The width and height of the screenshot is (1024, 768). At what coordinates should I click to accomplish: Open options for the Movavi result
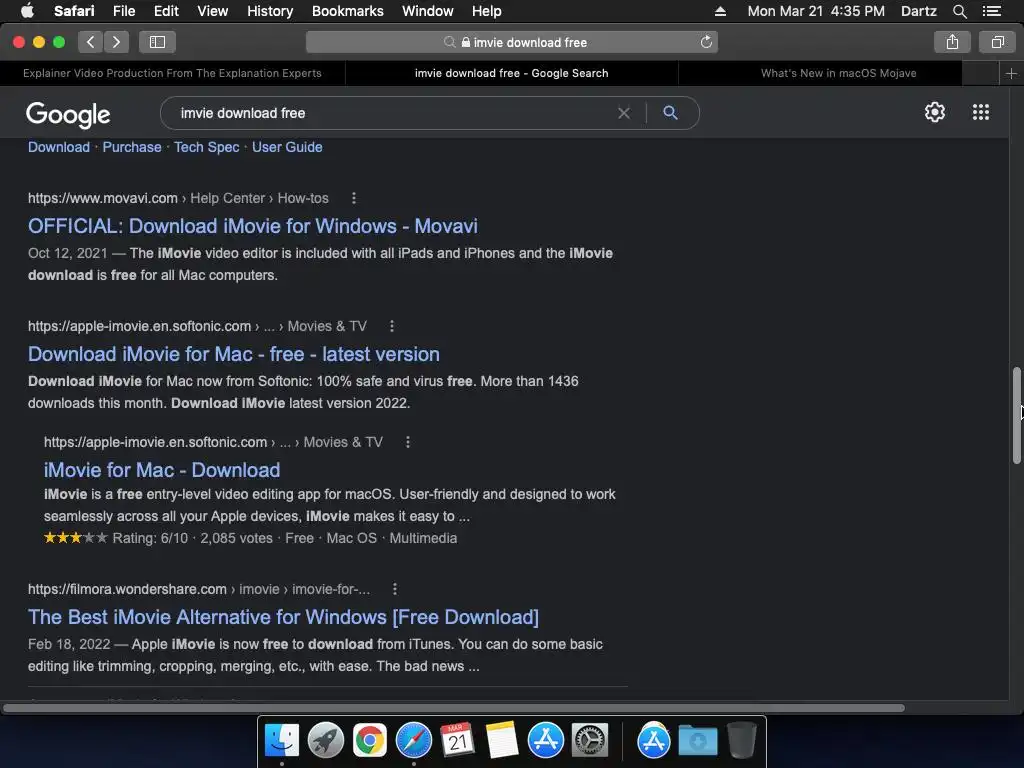(x=353, y=198)
